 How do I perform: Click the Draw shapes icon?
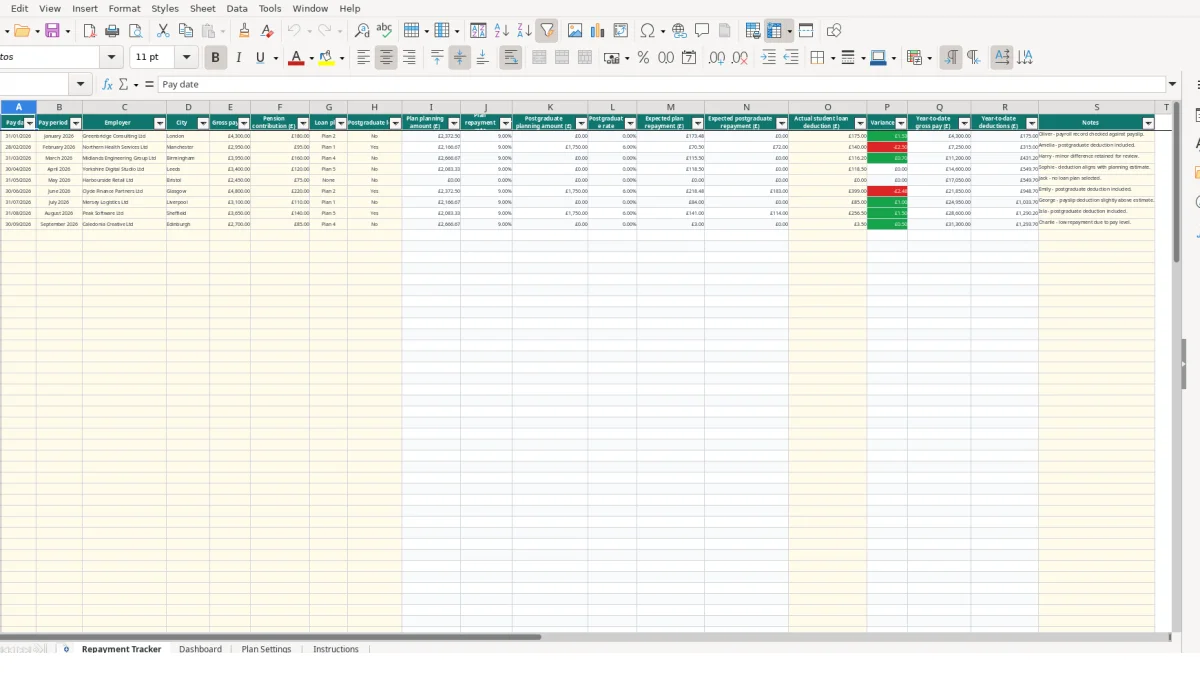(x=834, y=31)
